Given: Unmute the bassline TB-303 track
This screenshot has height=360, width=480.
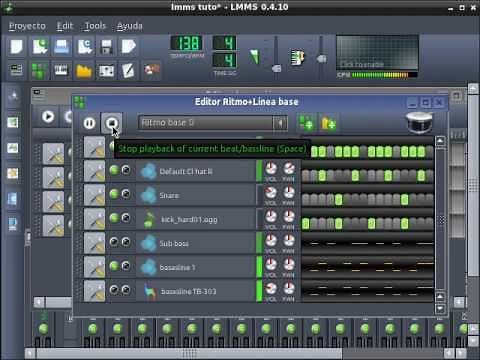Looking at the screenshot, I should tap(114, 290).
